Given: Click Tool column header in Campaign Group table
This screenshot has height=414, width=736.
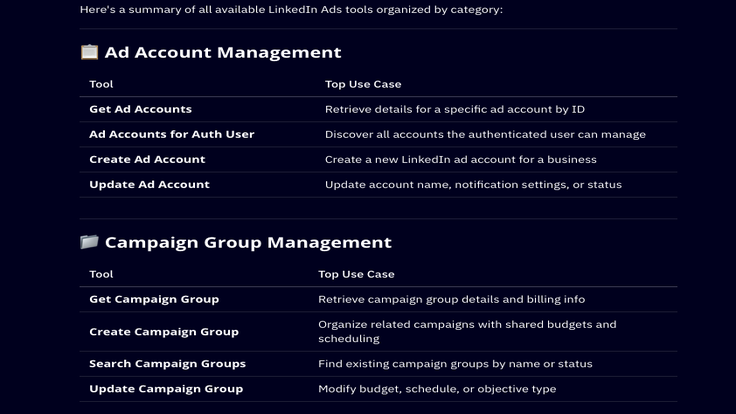Looking at the screenshot, I should click(x=101, y=274).
